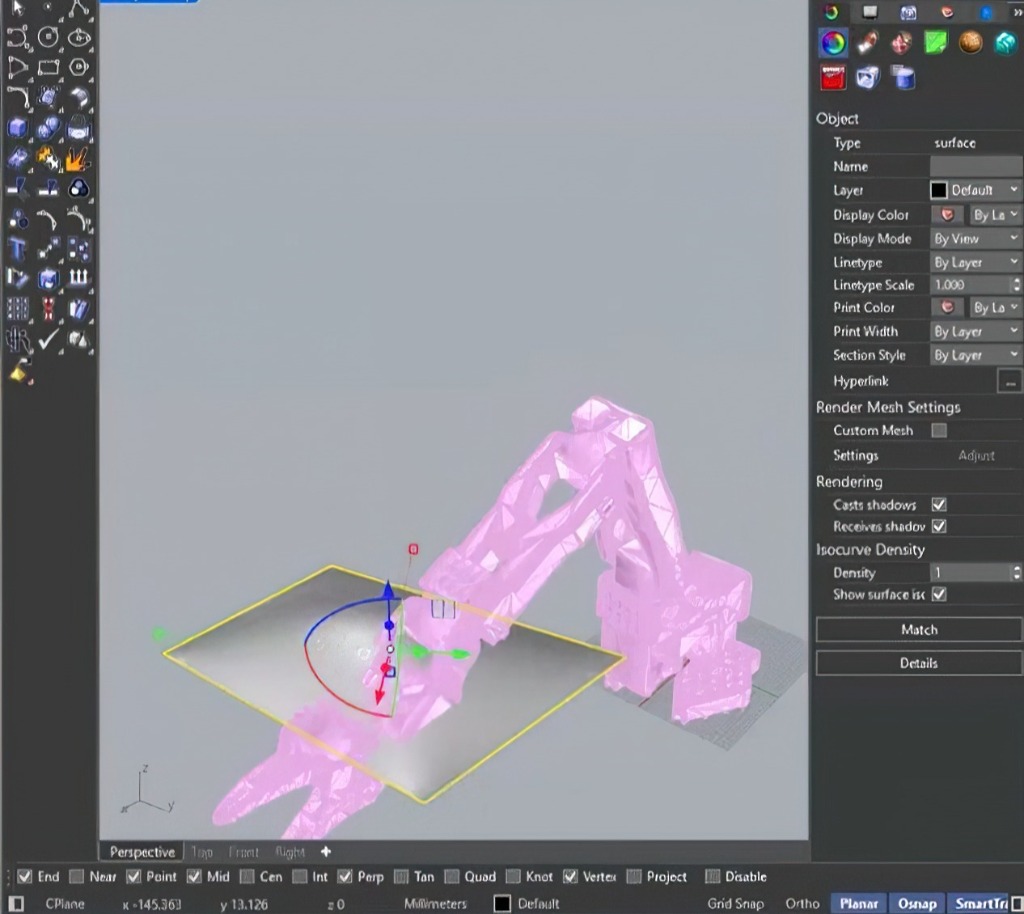The height and width of the screenshot is (914, 1024).
Task: Select the Object color wheel properties icon
Action: pos(832,42)
